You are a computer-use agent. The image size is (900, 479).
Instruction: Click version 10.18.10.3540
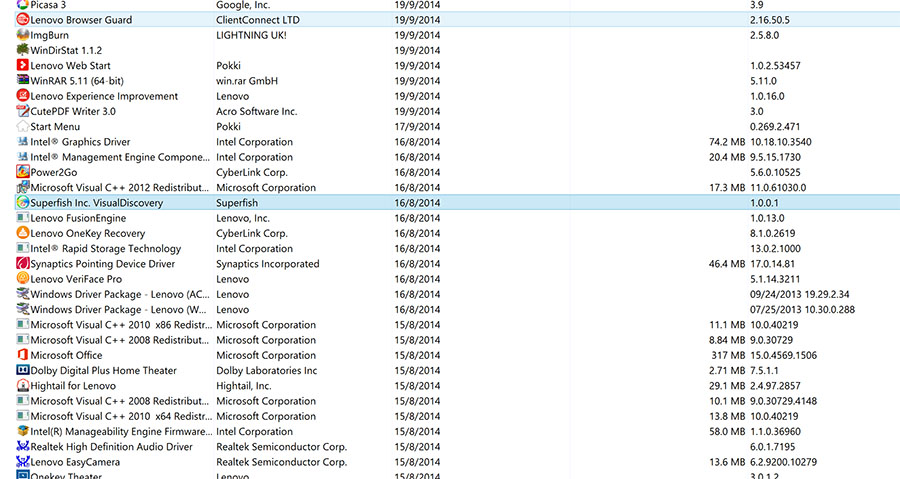[781, 142]
